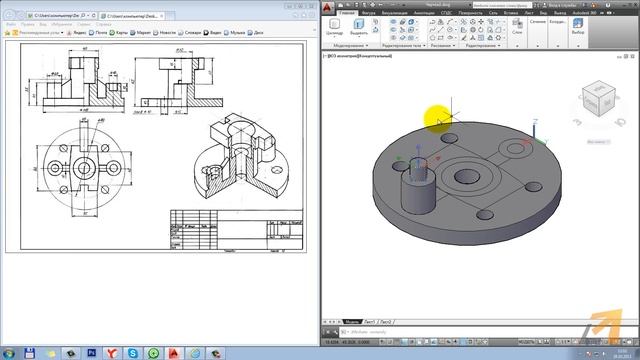Open Photoshop from the taskbar
This screenshot has width=640, height=360.
[91, 353]
